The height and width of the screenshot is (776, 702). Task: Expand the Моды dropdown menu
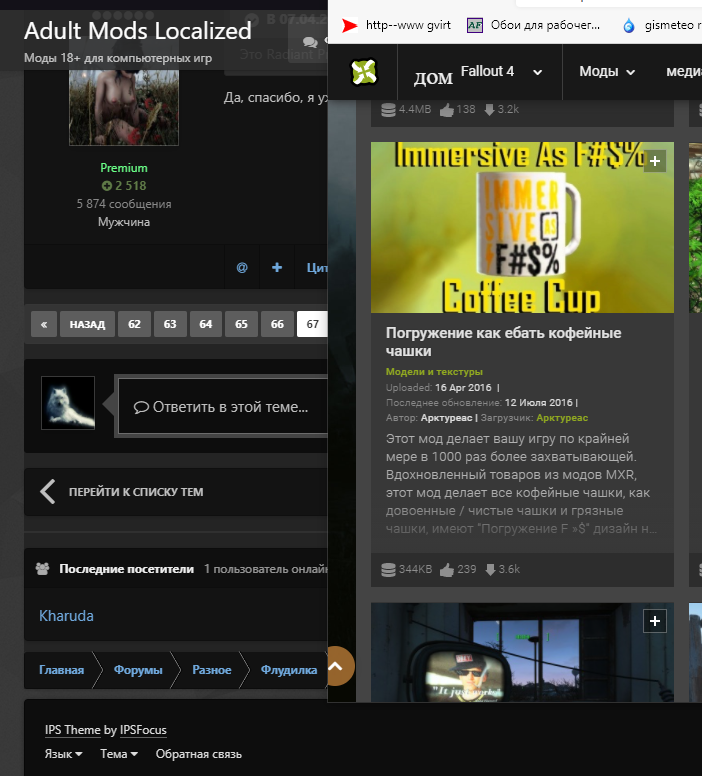pyautogui.click(x=607, y=72)
